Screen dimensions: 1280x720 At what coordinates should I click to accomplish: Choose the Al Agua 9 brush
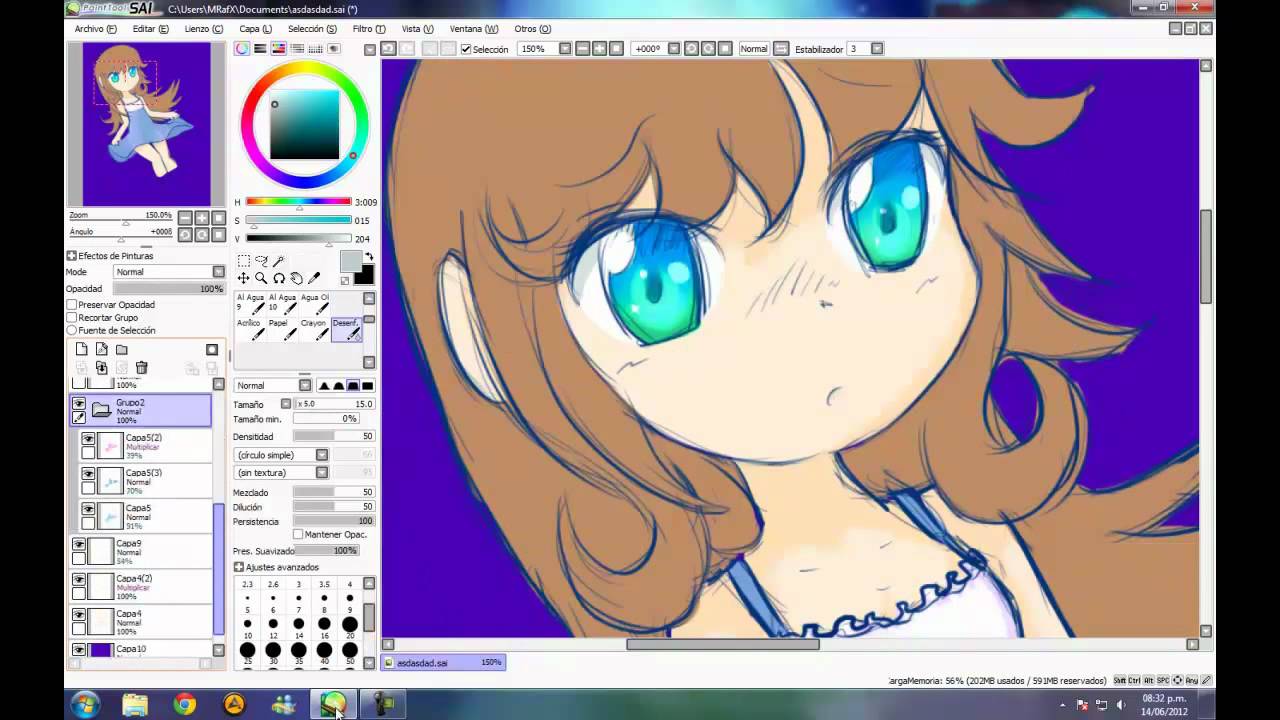pyautogui.click(x=249, y=304)
